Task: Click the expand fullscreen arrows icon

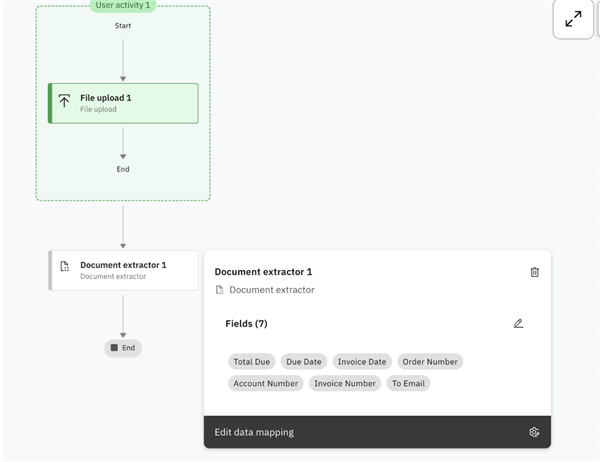Action: [x=573, y=19]
